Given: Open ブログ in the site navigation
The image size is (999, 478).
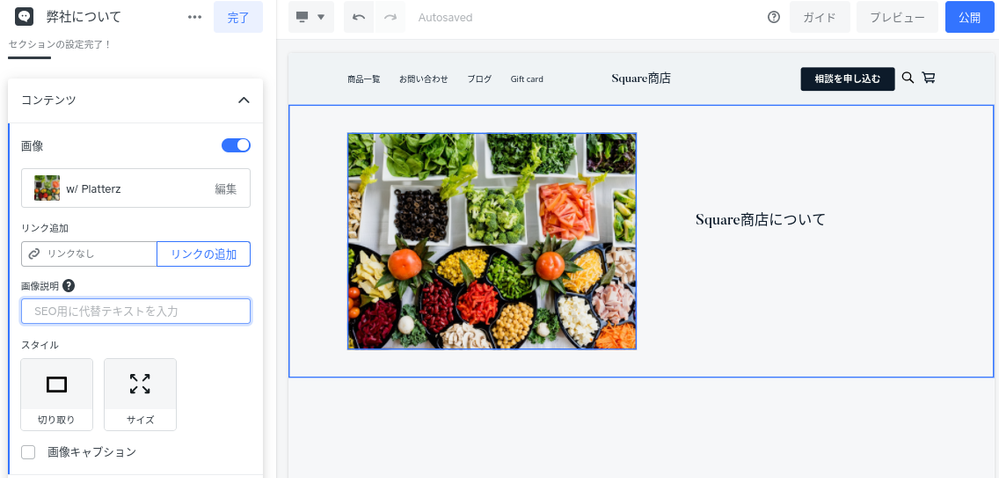Looking at the screenshot, I should 479,79.
